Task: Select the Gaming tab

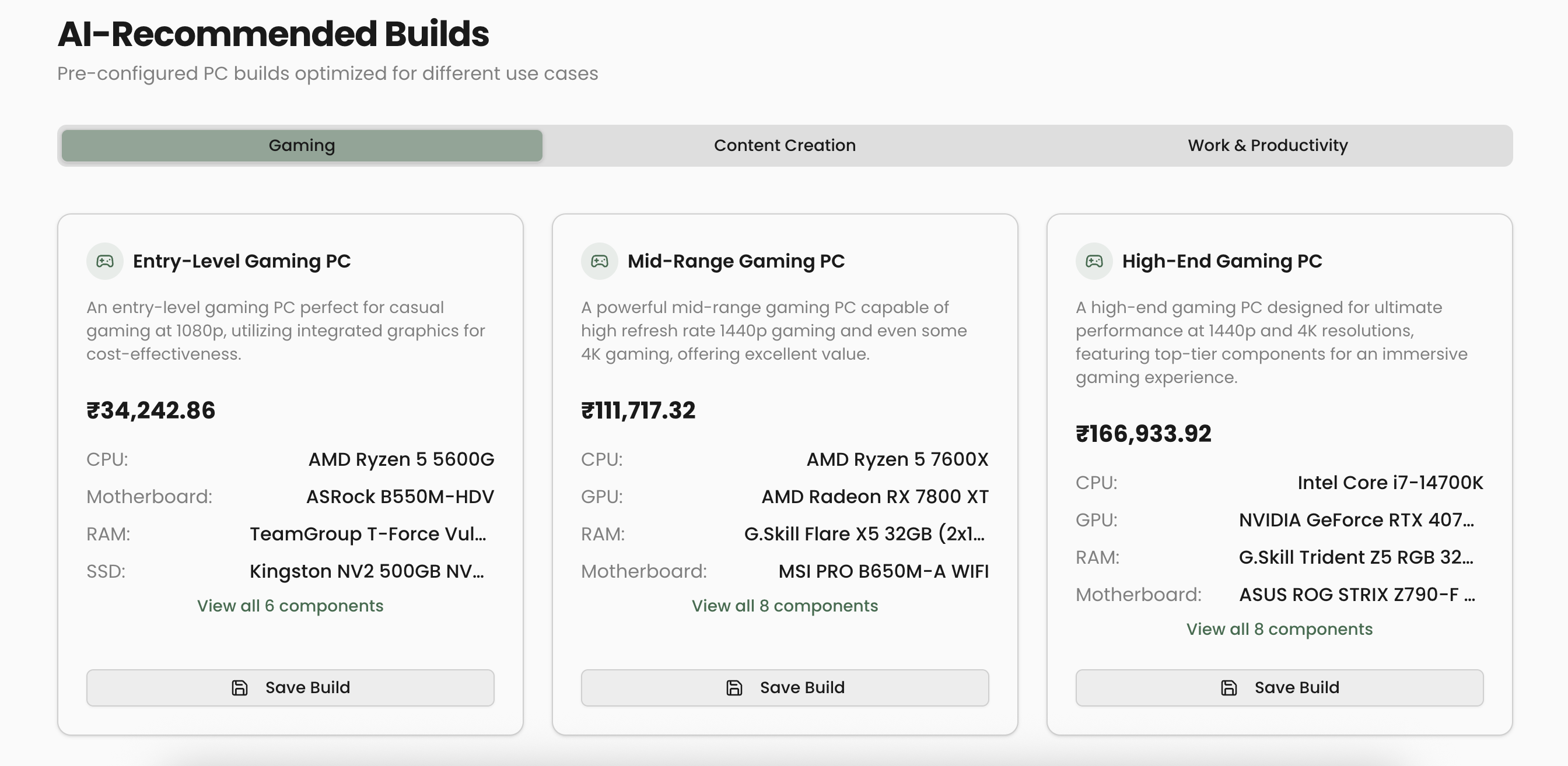Action: 302,145
